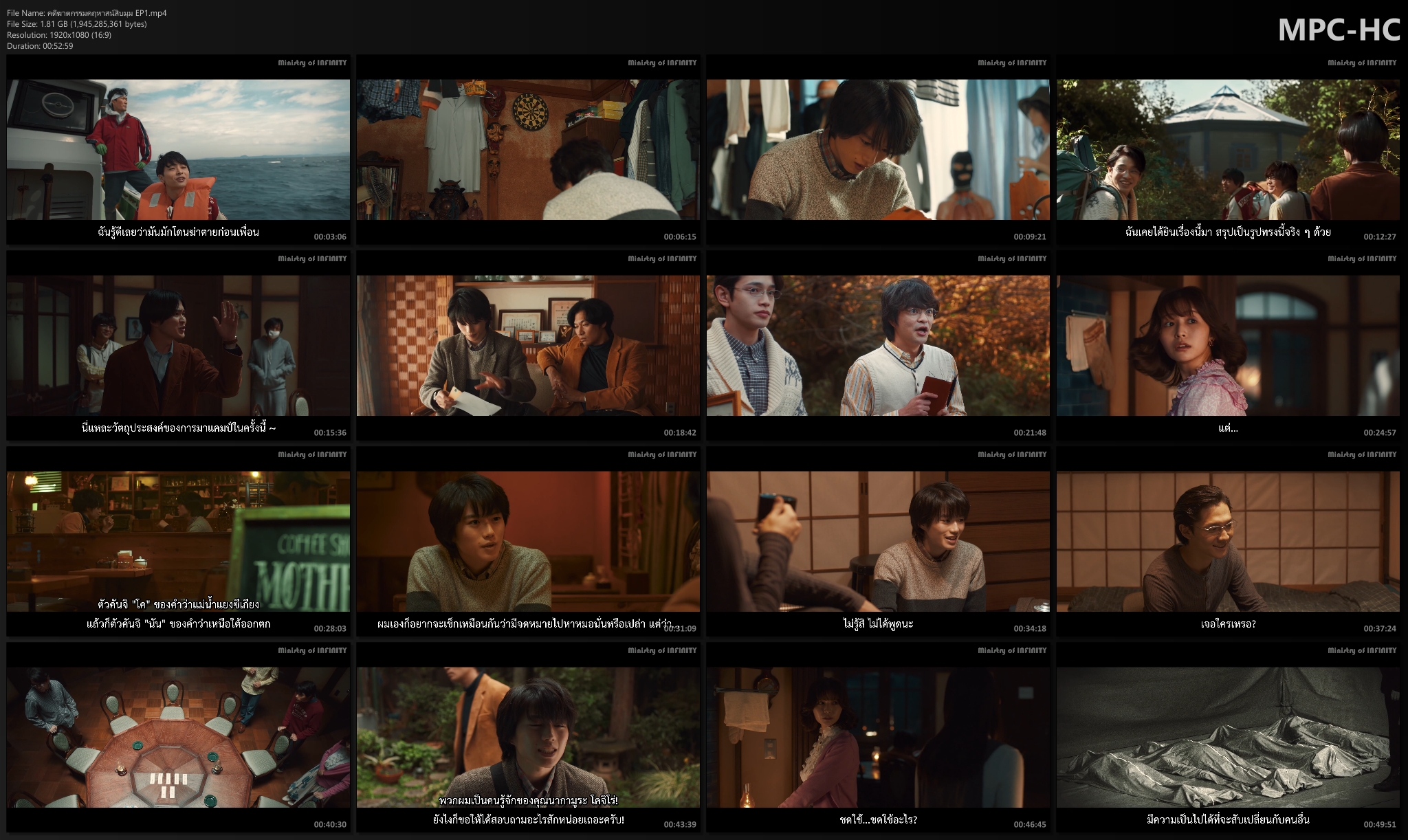Image resolution: width=1408 pixels, height=840 pixels.
Task: Click the raised-hand thumbnail at 00:15:36
Action: [x=178, y=345]
